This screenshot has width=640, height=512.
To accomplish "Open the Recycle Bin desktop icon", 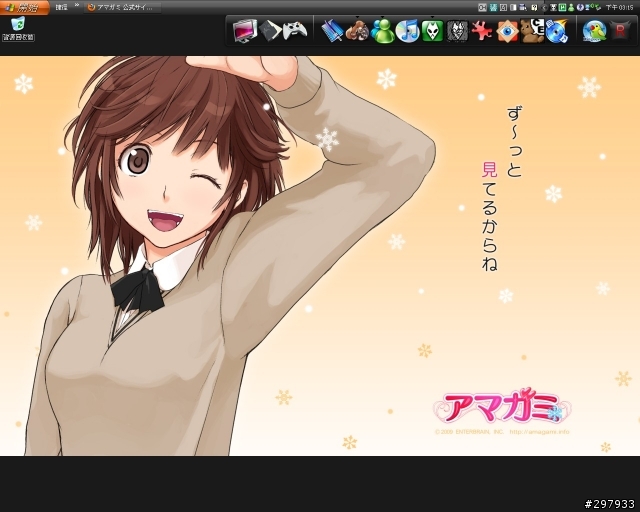I will (x=18, y=29).
